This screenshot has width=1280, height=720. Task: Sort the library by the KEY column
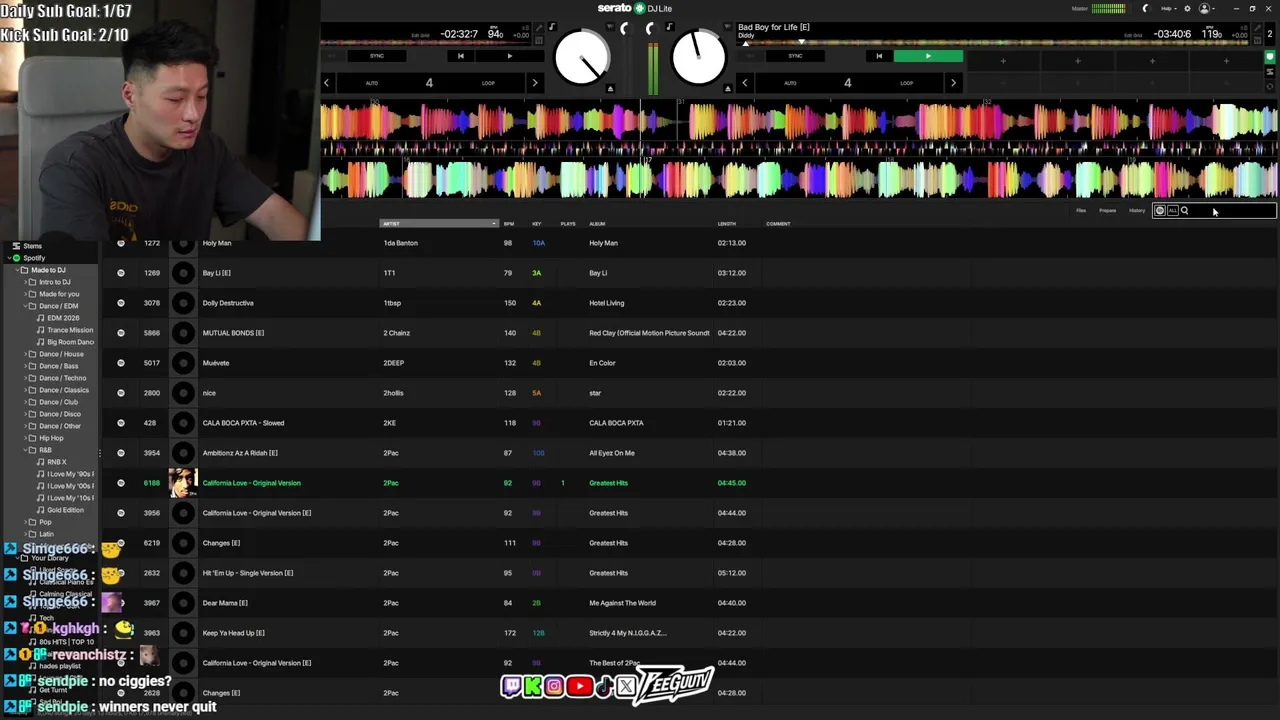pyautogui.click(x=536, y=224)
